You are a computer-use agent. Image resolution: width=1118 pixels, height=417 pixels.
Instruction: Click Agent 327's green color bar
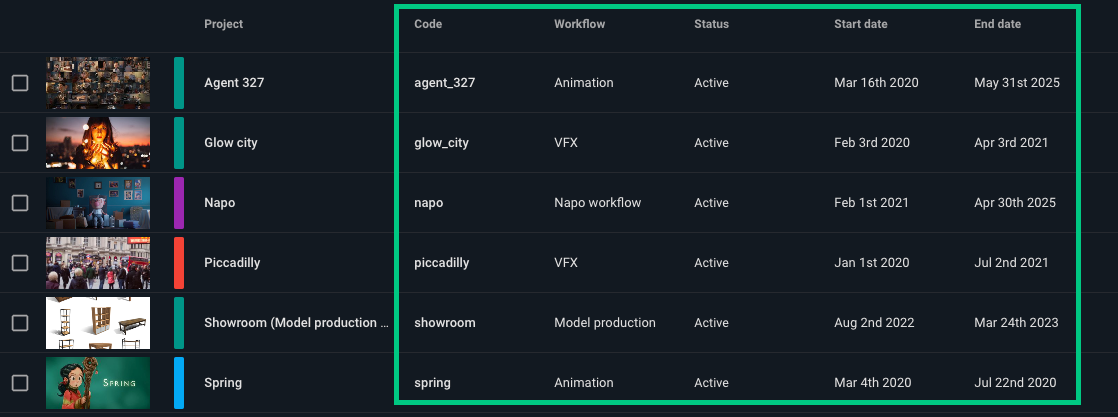coord(179,83)
